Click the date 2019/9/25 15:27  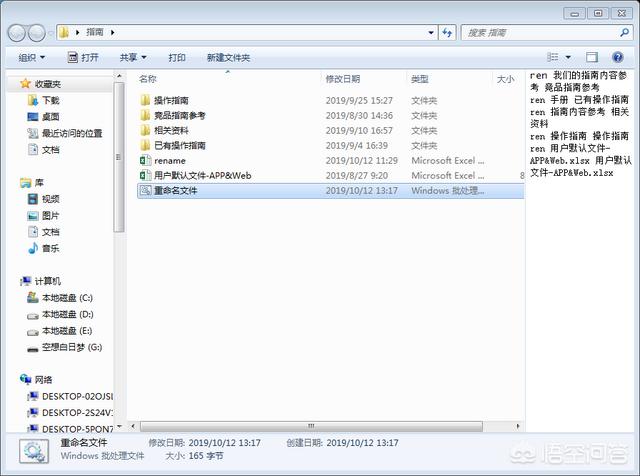pos(359,100)
